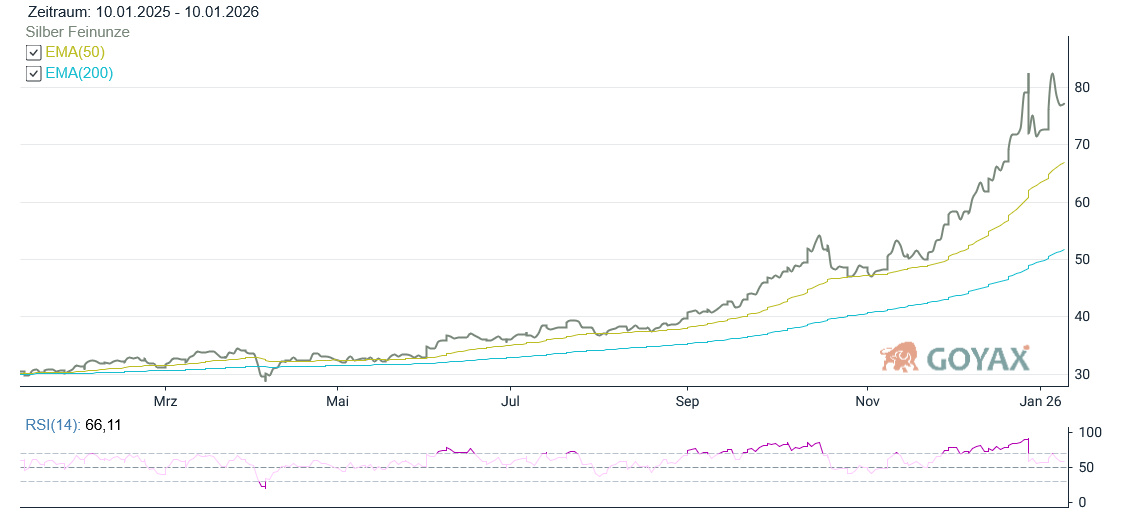Screen dimensions: 1140x513
Task: Click the cyan EMA(200) legend label
Action: 79,73
